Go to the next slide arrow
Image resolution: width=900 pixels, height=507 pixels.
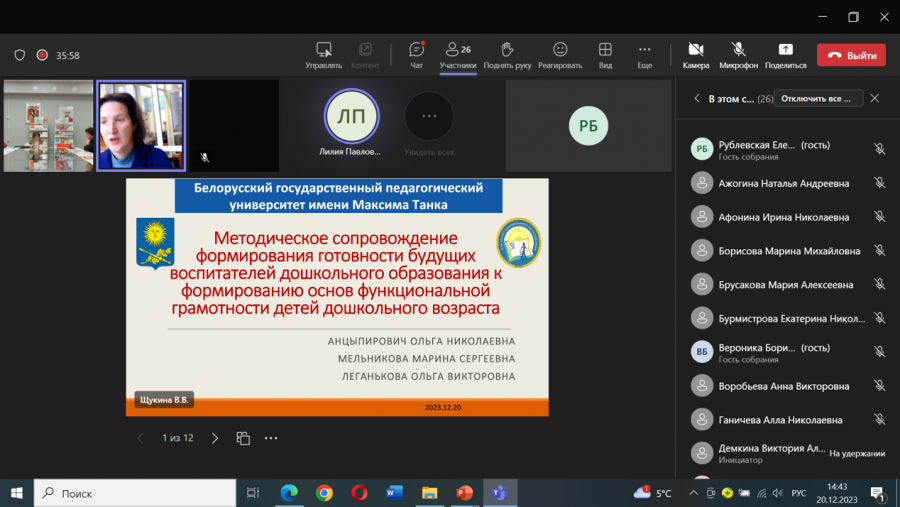click(x=215, y=438)
